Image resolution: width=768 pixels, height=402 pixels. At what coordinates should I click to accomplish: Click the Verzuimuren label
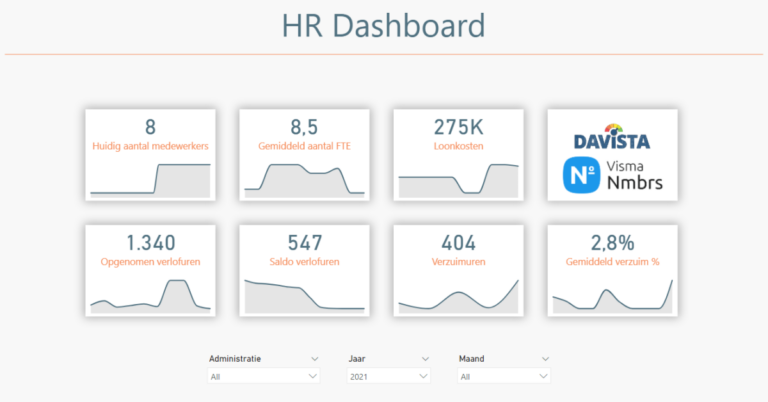[458, 262]
